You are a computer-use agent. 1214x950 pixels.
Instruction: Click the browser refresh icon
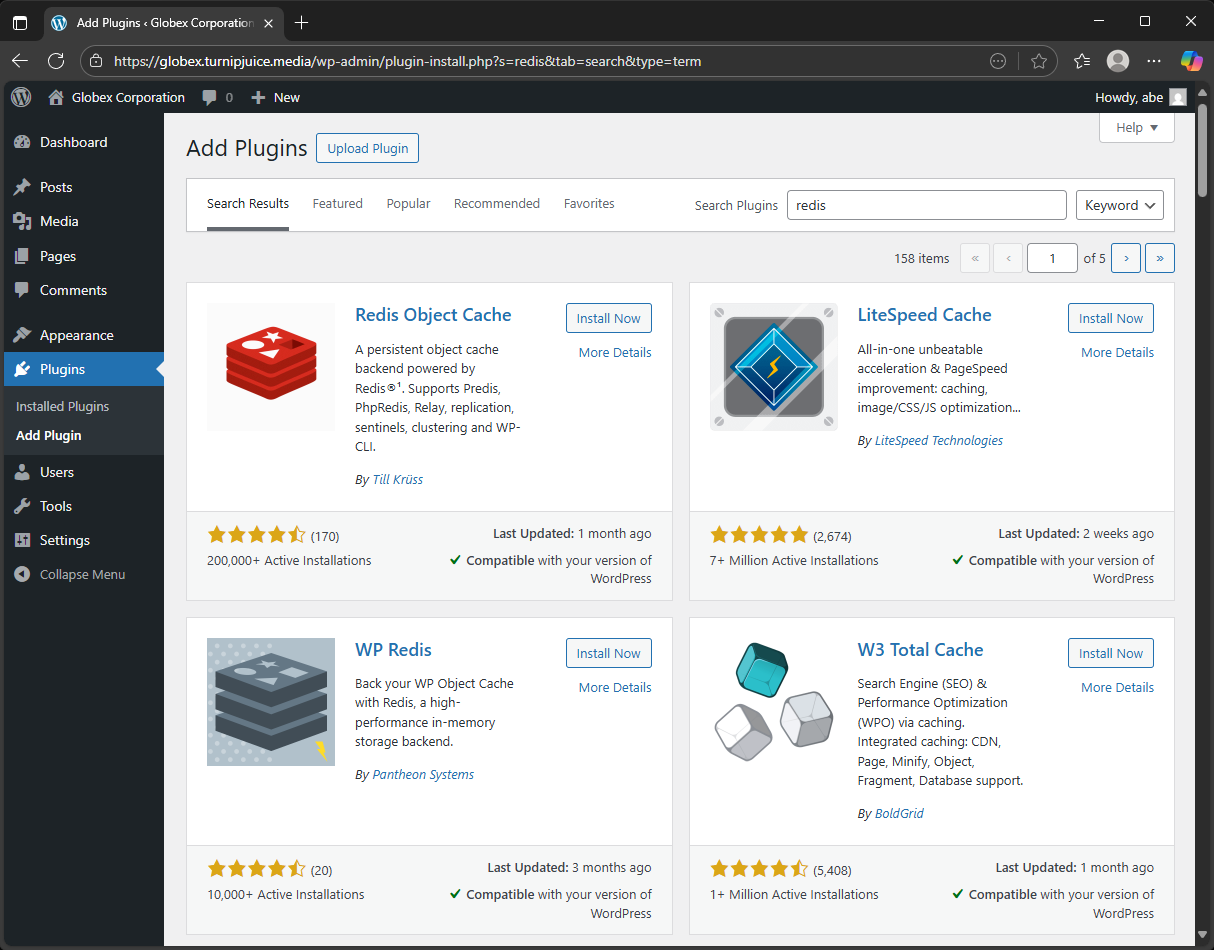click(56, 61)
